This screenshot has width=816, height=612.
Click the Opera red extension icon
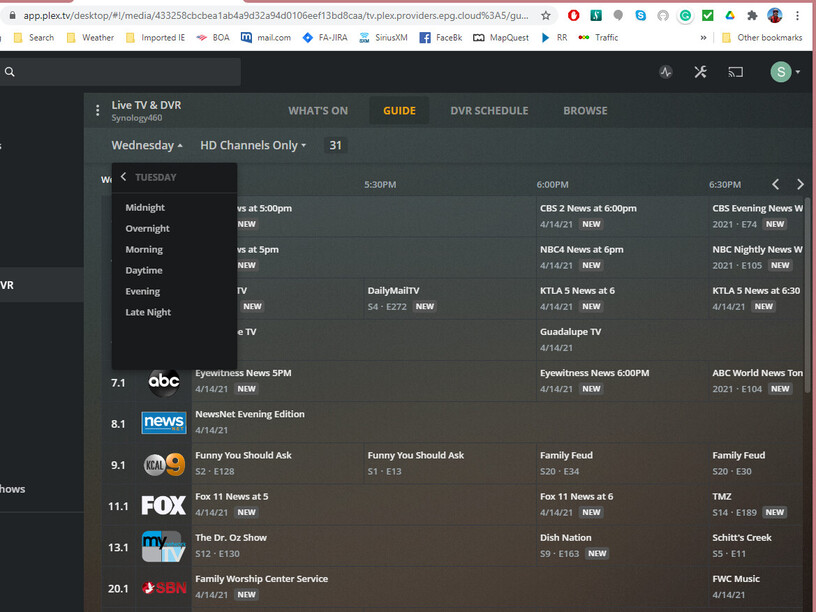573,16
